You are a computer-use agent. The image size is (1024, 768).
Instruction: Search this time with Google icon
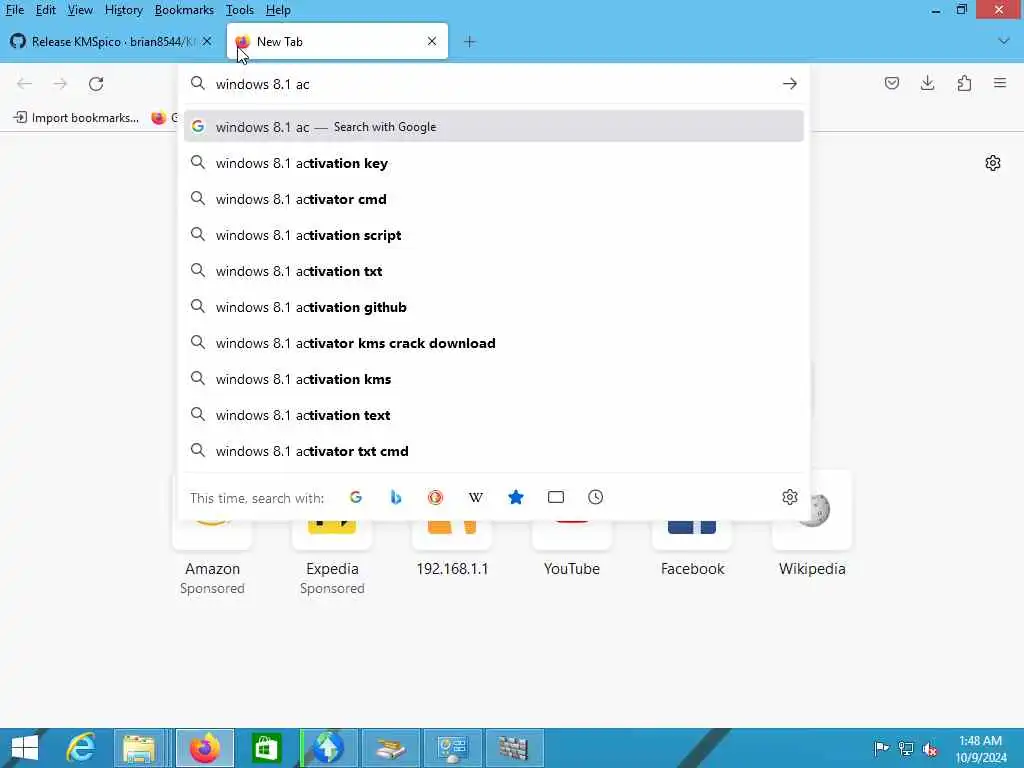point(356,498)
